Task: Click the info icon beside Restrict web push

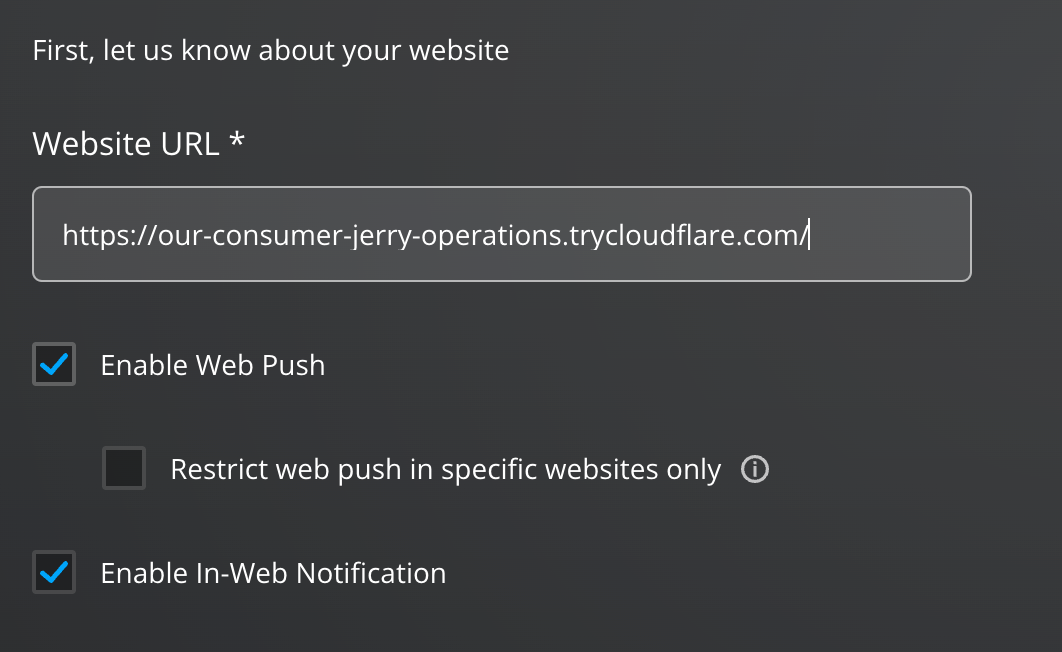Action: [755, 469]
